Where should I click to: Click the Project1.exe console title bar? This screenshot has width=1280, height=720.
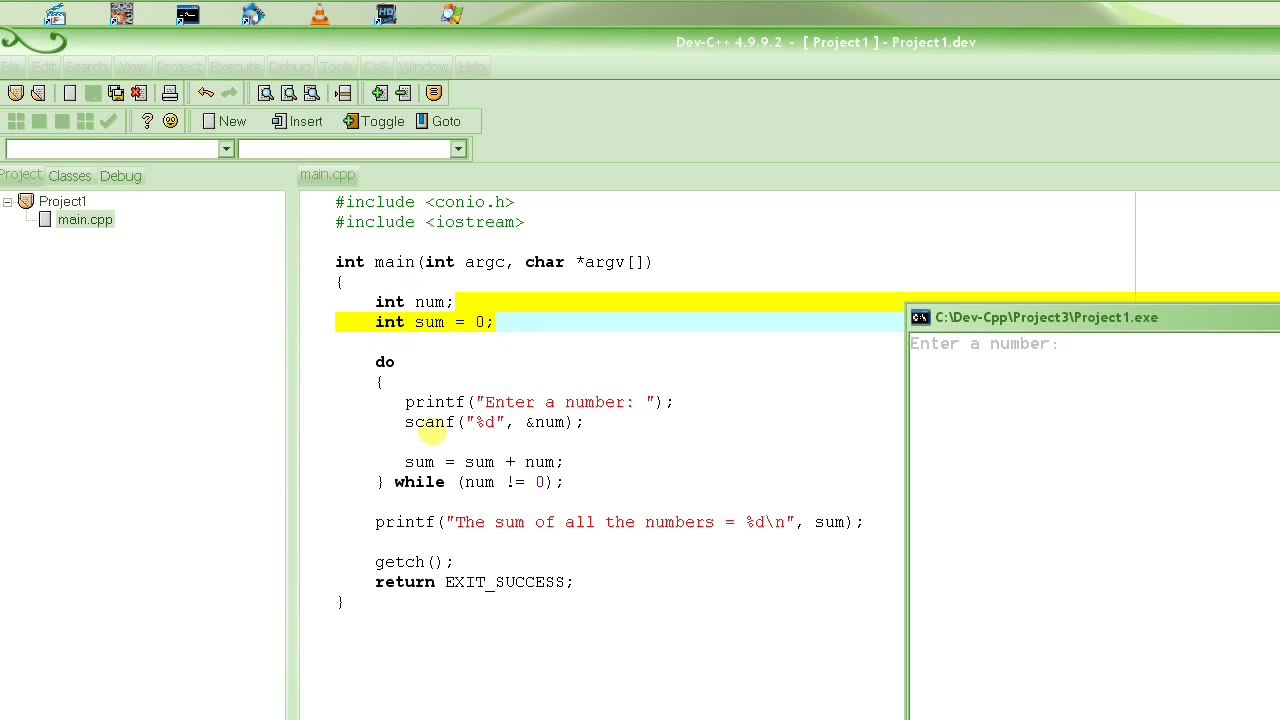coord(1094,317)
